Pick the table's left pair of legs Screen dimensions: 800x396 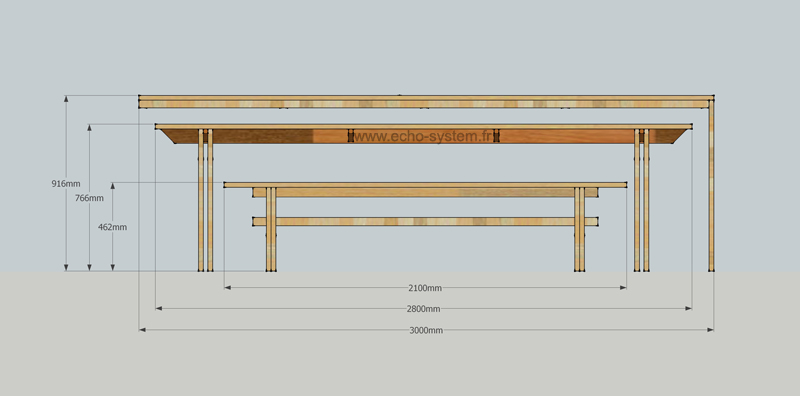(206, 200)
